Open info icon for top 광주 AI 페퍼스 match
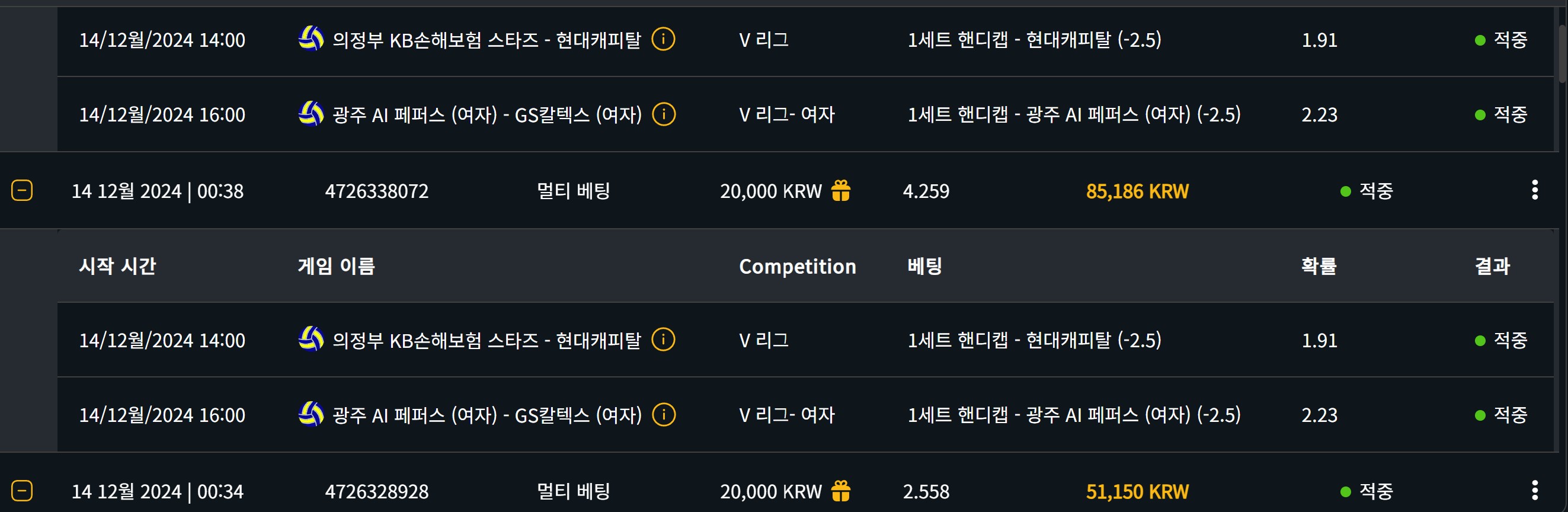This screenshot has width=1568, height=512. point(664,114)
